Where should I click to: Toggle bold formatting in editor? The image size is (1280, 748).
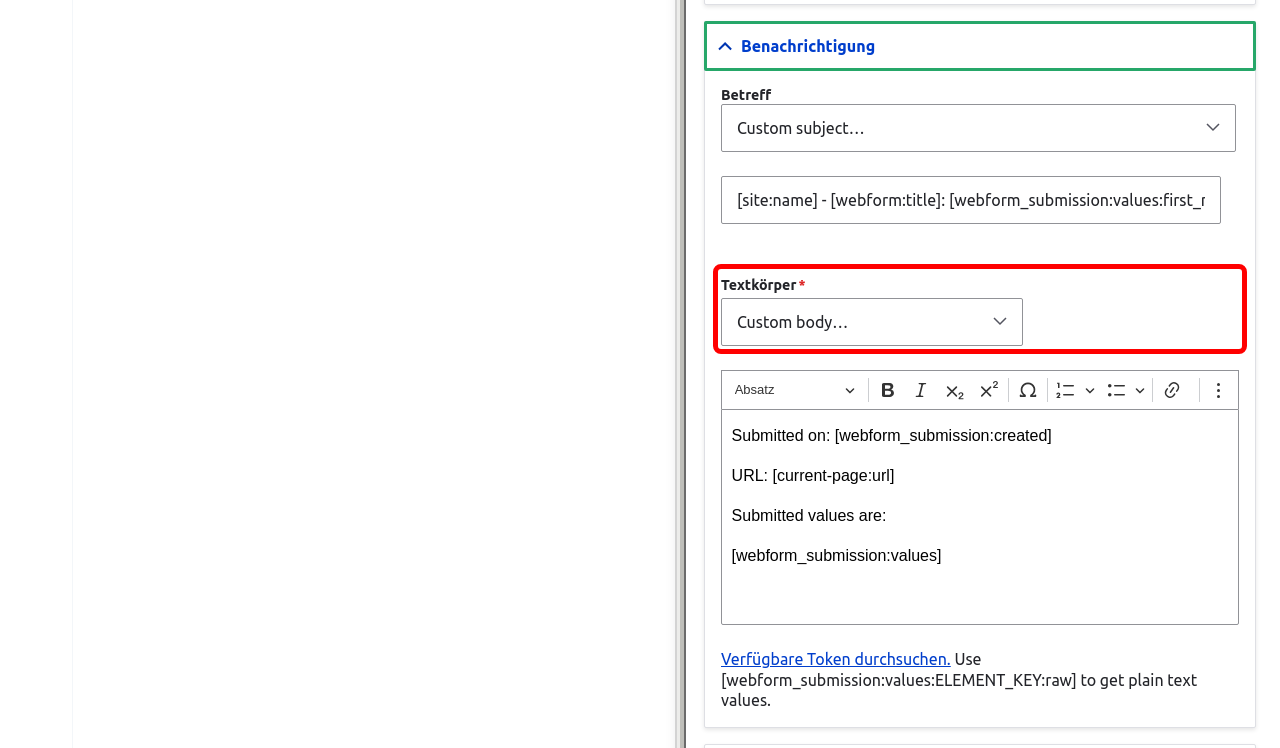pos(887,390)
